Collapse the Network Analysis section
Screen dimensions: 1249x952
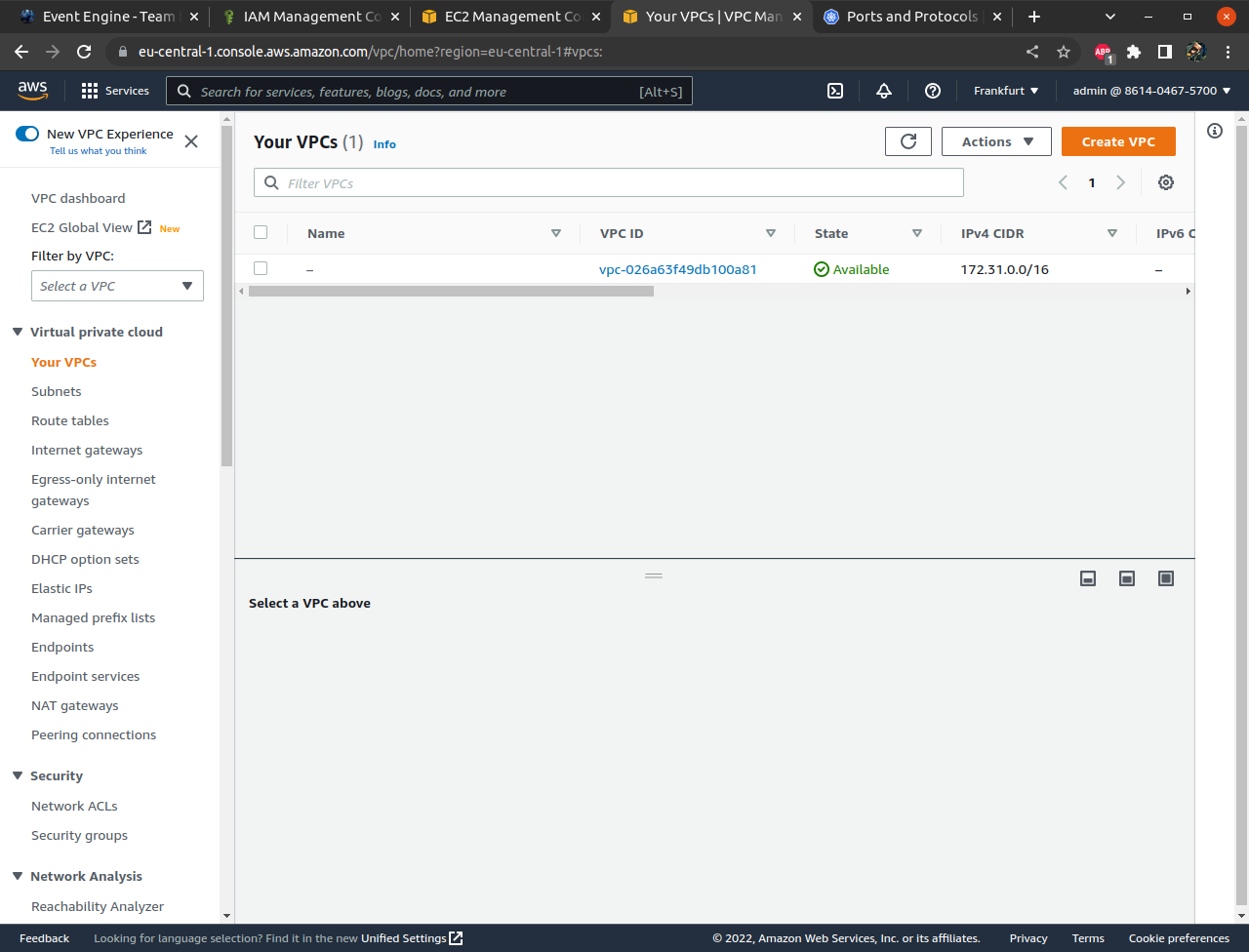pos(18,876)
